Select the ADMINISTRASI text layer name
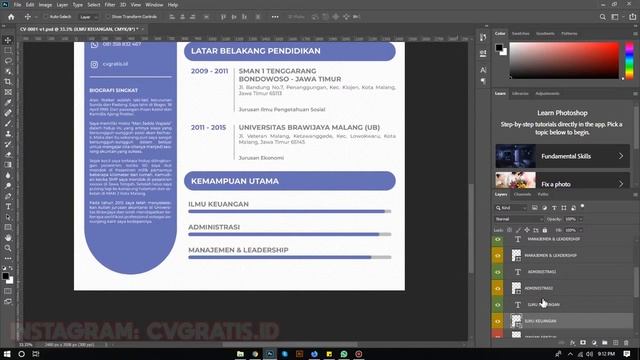The image size is (640, 360). pos(542,272)
